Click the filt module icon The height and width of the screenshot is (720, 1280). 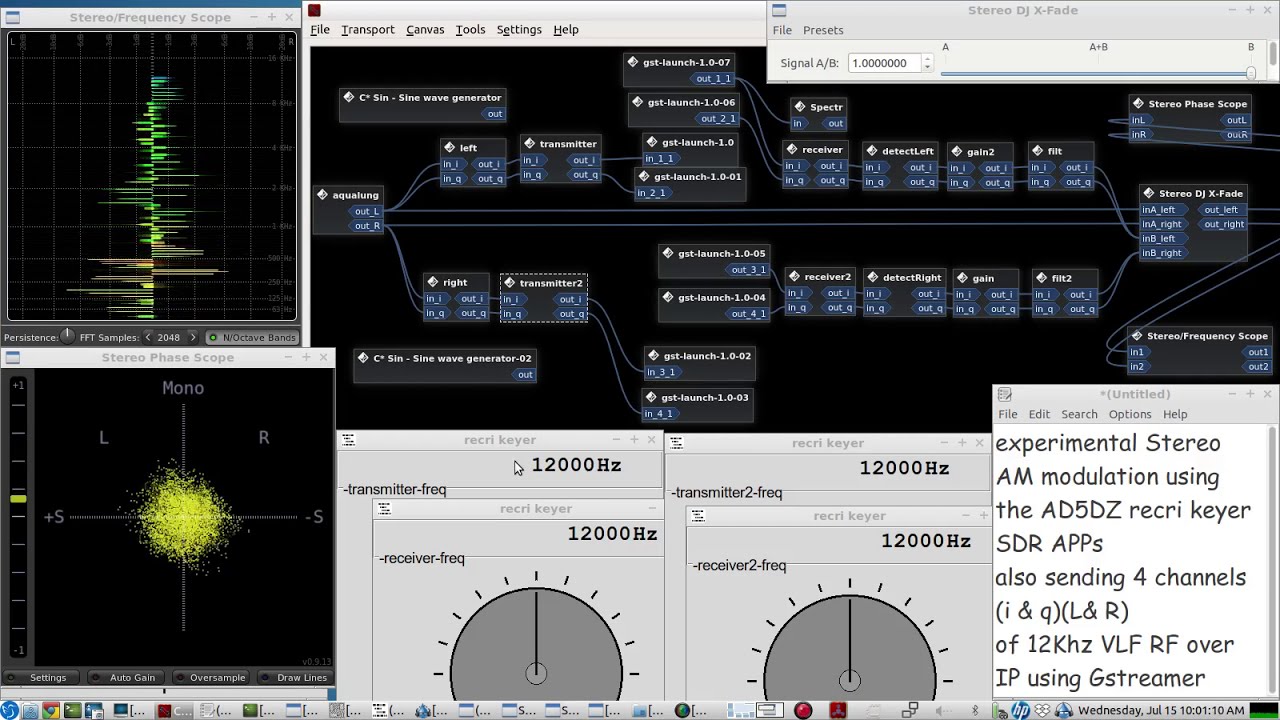(1038, 151)
